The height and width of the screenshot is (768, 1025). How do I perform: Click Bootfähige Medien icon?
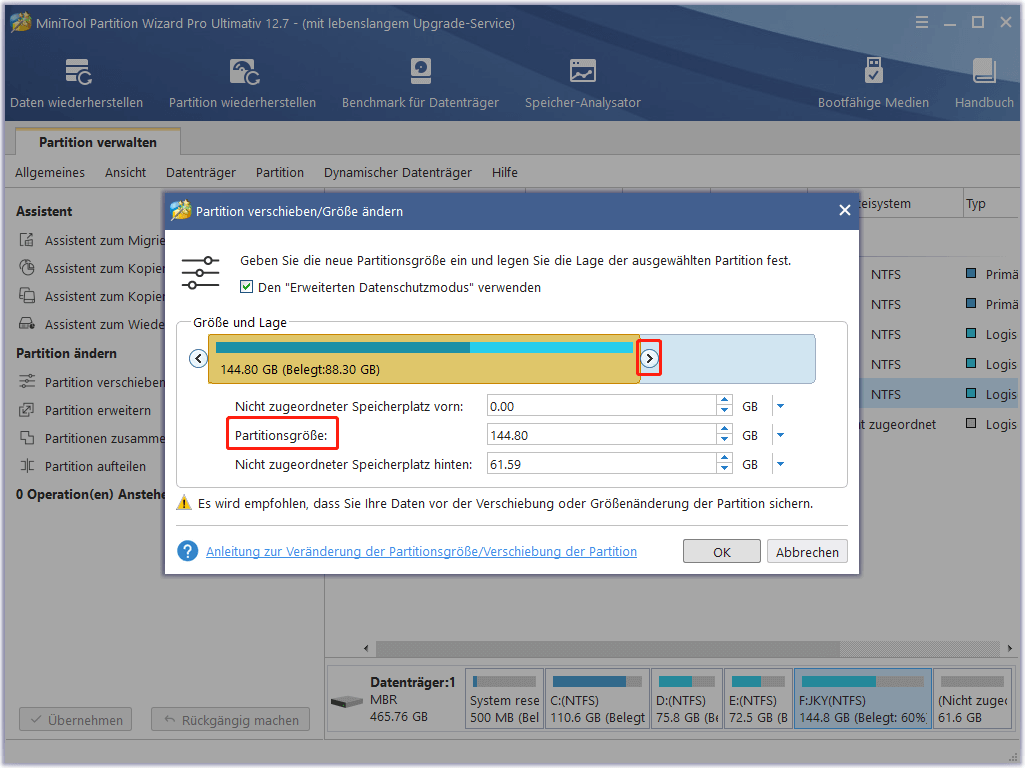pos(873,71)
